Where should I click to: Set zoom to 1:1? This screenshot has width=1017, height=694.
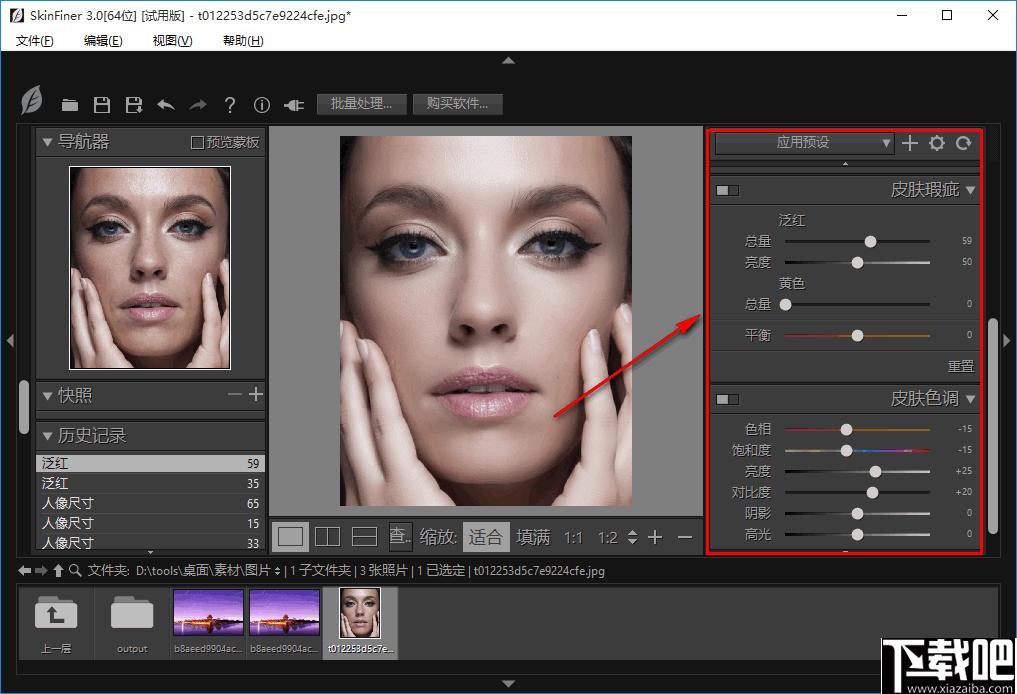coord(573,538)
